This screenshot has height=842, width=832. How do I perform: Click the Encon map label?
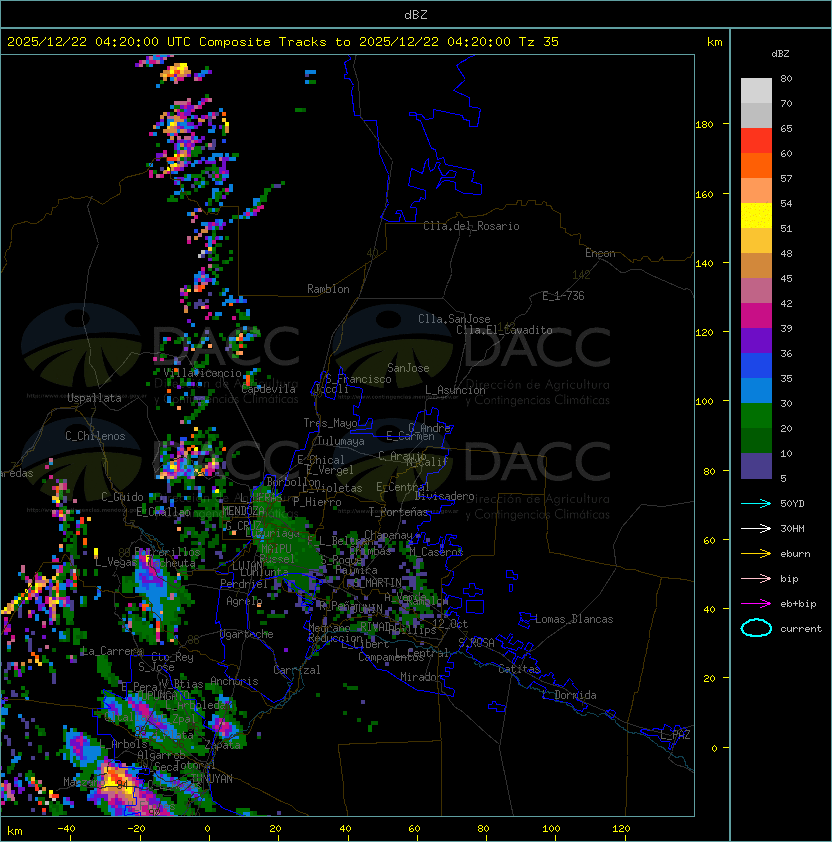pyautogui.click(x=600, y=253)
